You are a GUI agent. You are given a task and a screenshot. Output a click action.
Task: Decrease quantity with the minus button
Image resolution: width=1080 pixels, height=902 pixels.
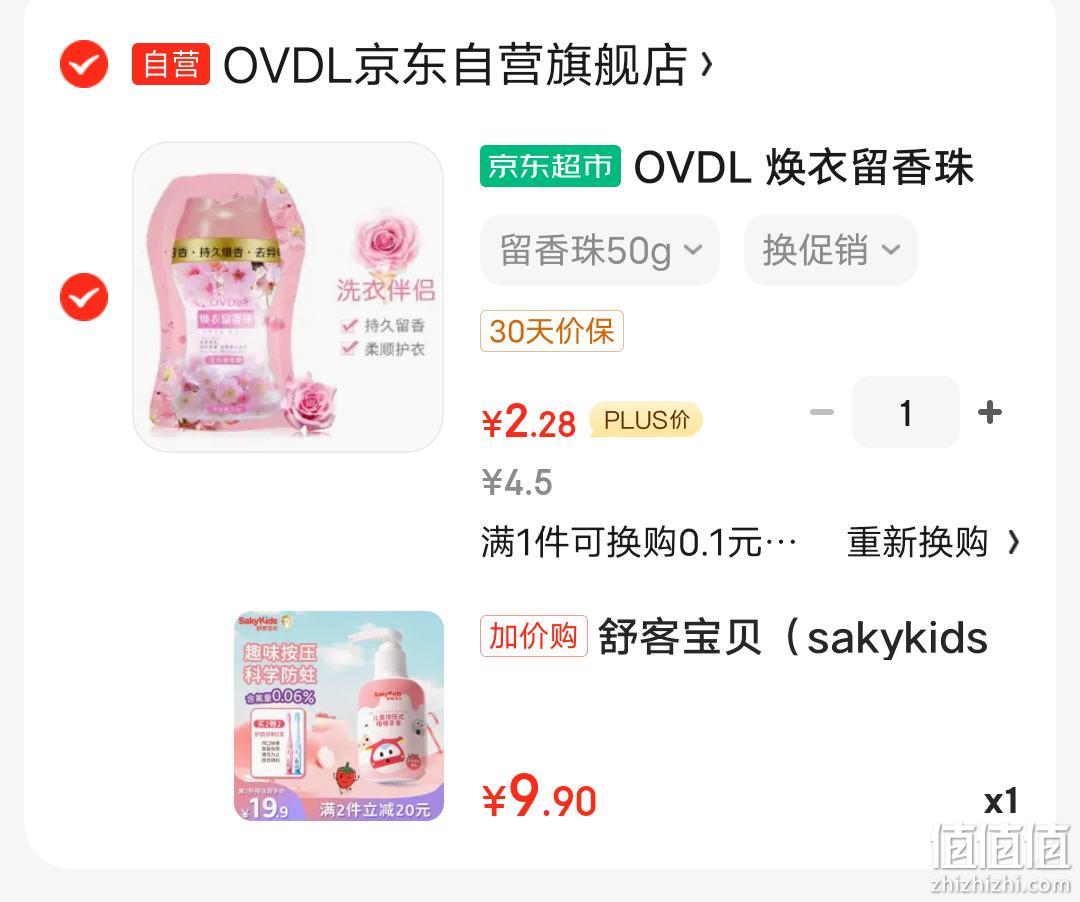point(821,412)
